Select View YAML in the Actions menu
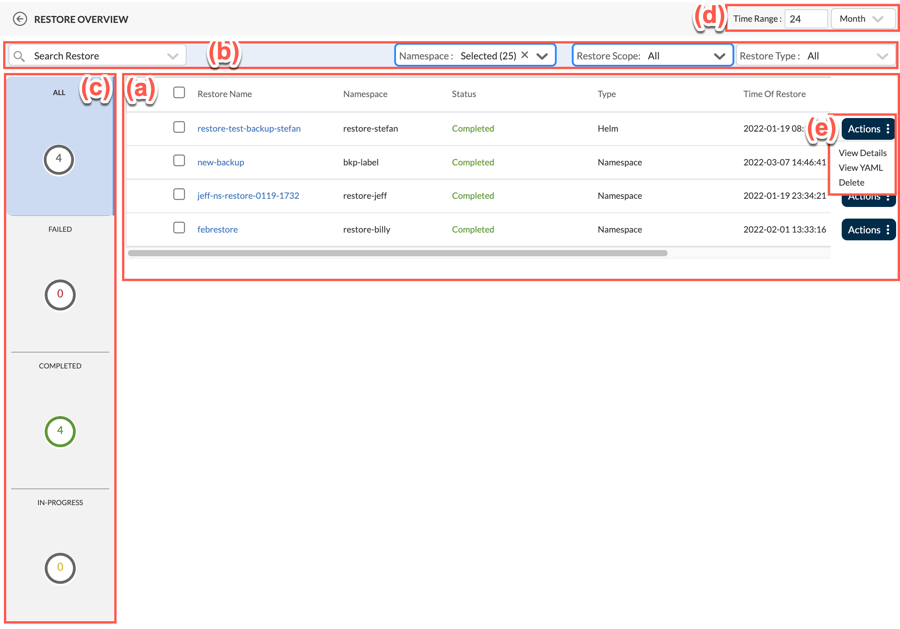 click(860, 168)
